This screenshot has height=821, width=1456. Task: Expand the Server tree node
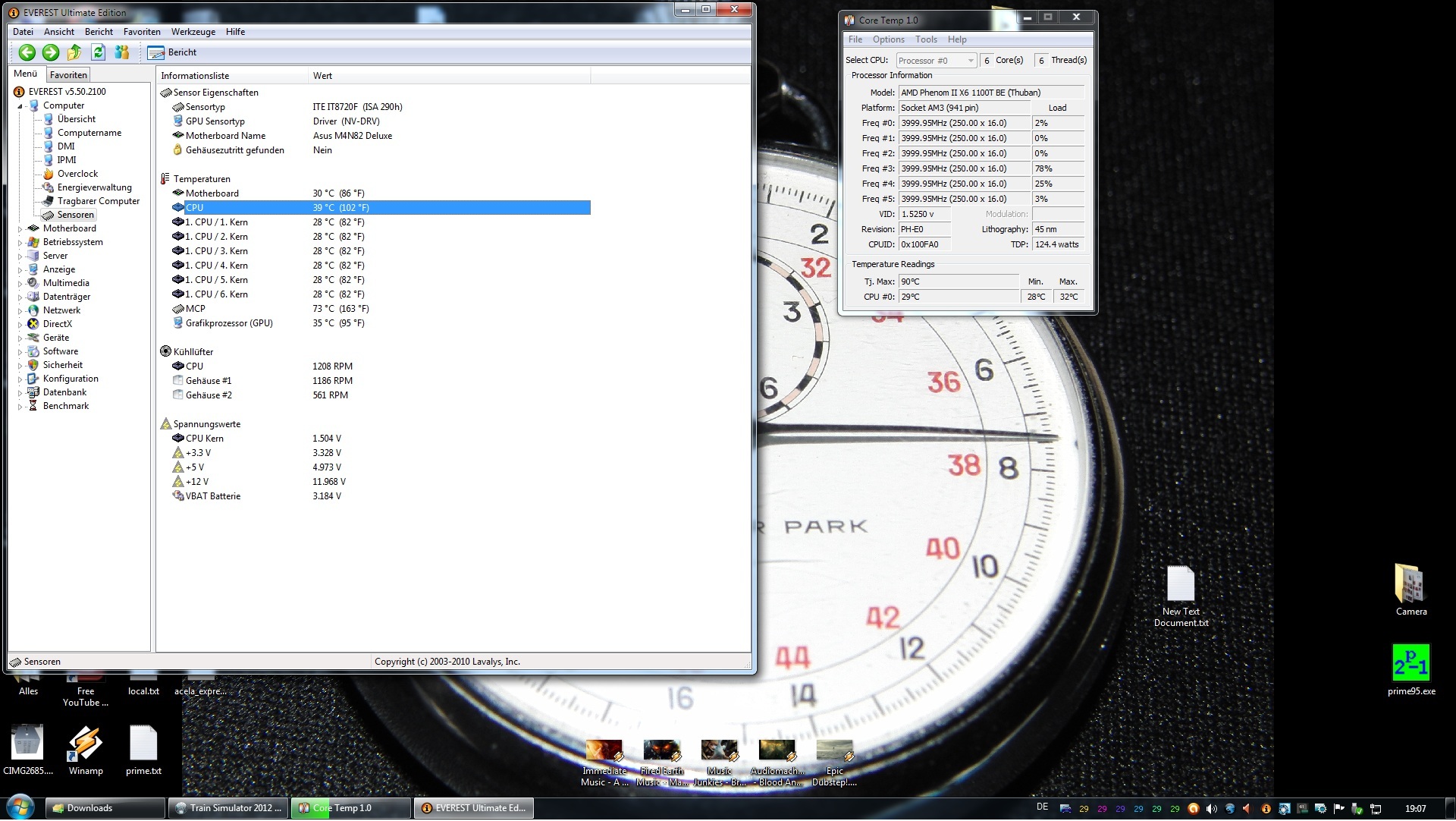tap(20, 256)
